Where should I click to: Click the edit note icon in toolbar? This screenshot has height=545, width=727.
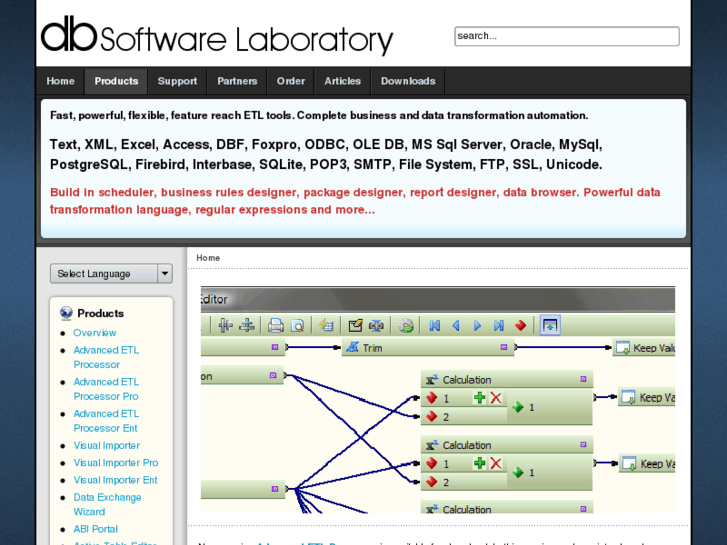coord(356,325)
